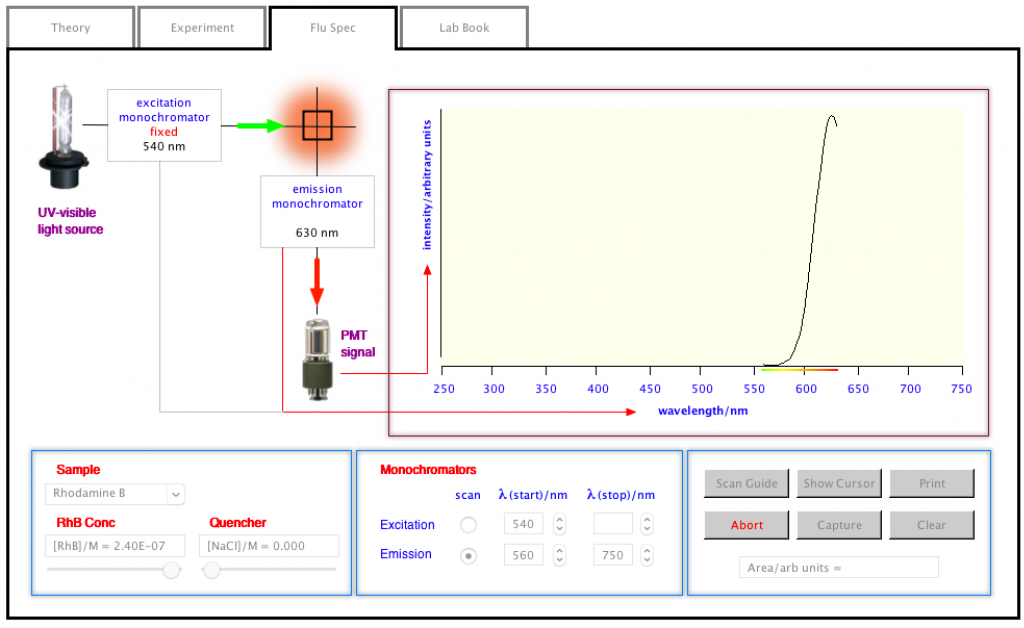The image size is (1024, 628).
Task: Click the emission monochromator box
Action: coord(317,211)
